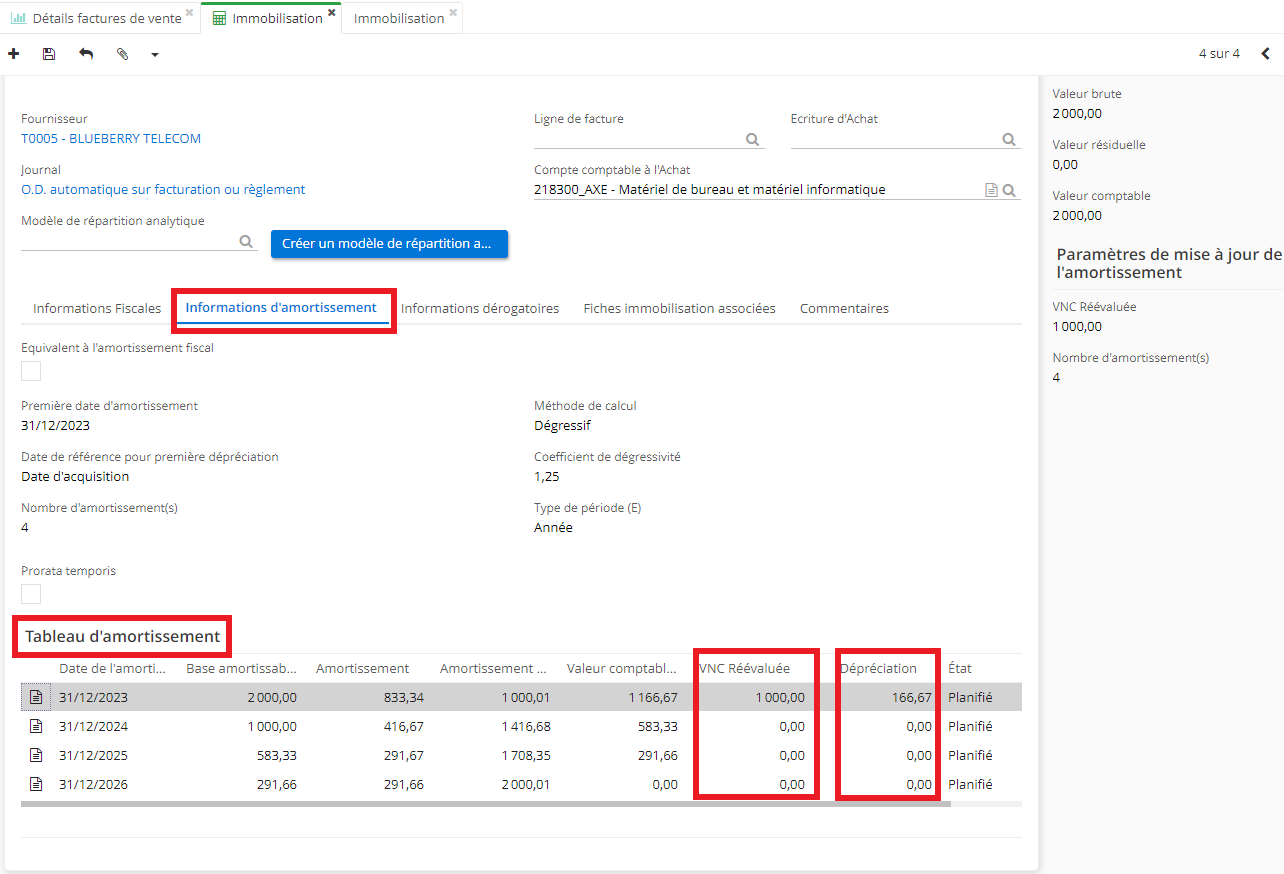Screen dimensions: 1284x874
Task: Open the 31/12/2023 amortization line icon
Action: coord(36,698)
